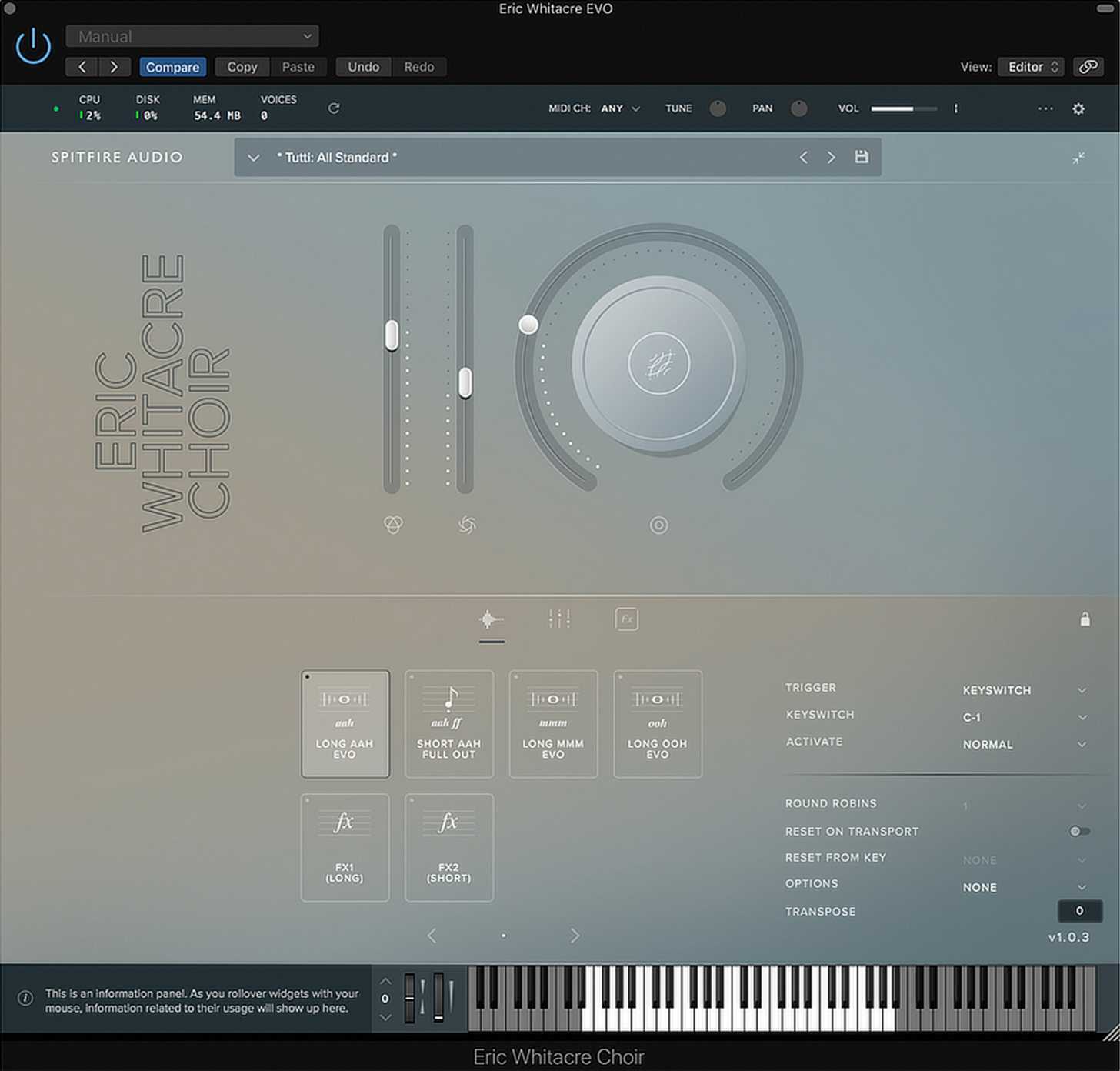1120x1071 pixels.
Task: Open the KEYSWITCH C-1 dropdown
Action: point(1025,717)
